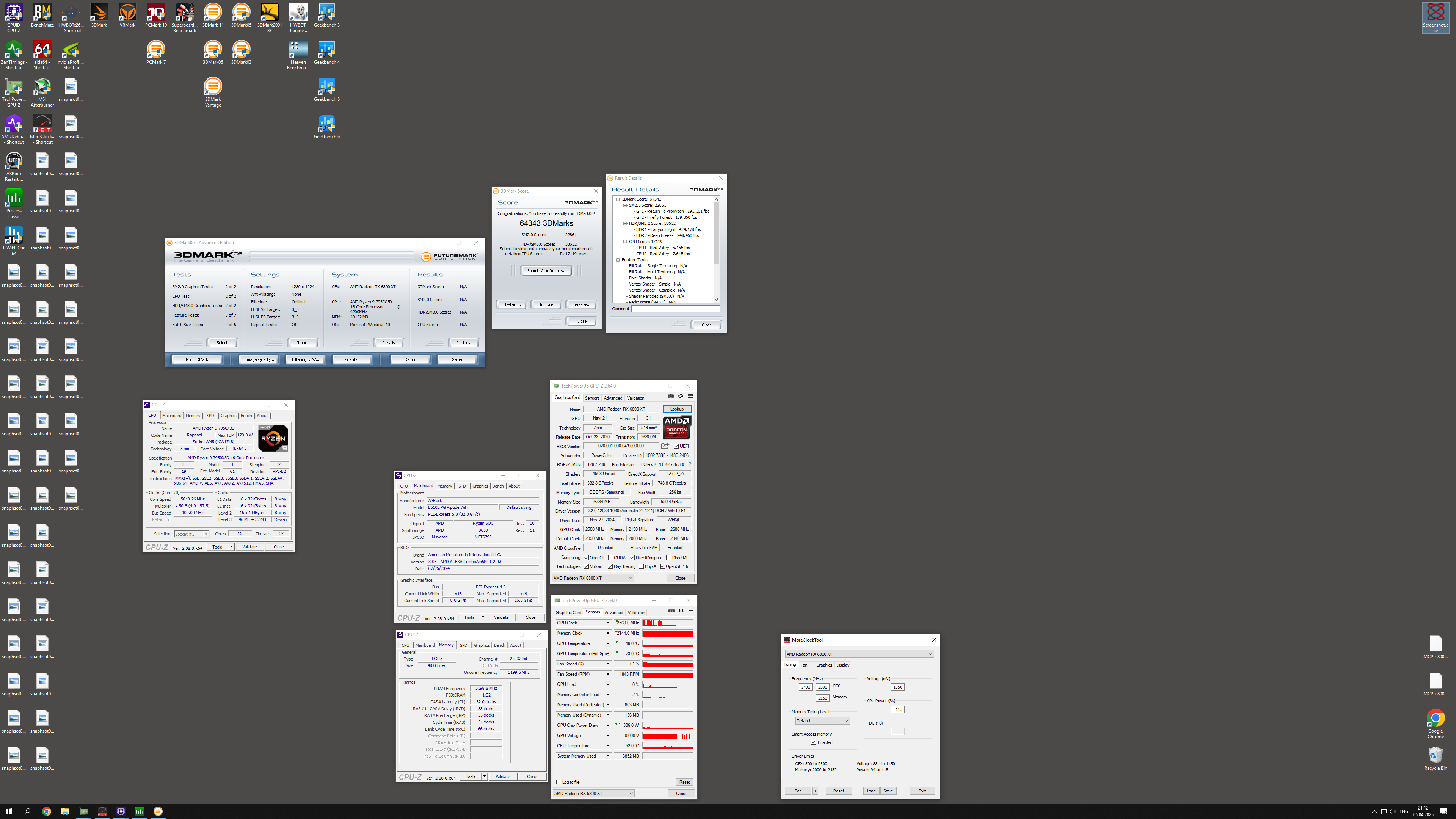1456x819 pixels.
Task: Open the Geekbench 3 desktop icon
Action: coord(327,15)
